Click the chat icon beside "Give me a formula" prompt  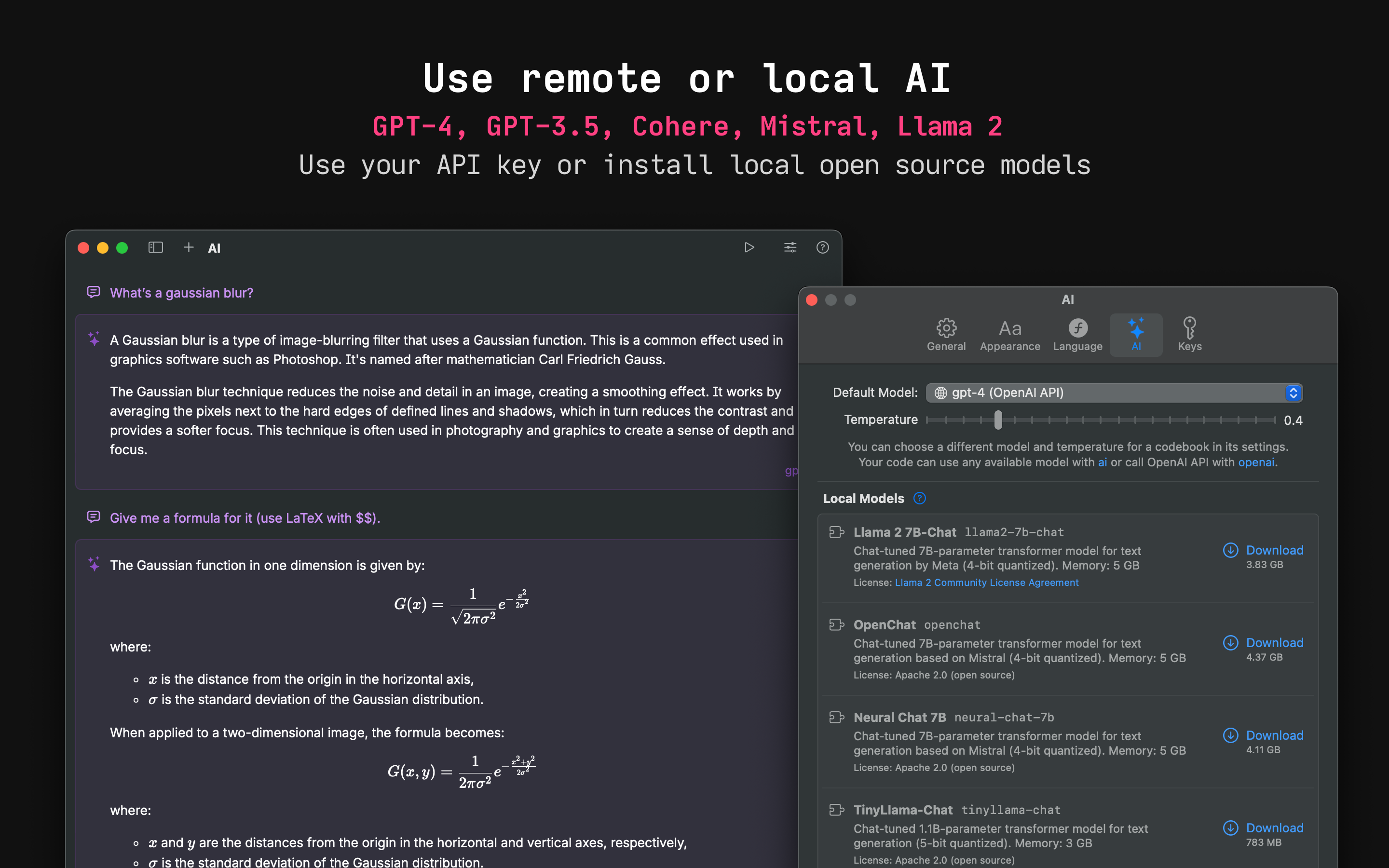(94, 517)
